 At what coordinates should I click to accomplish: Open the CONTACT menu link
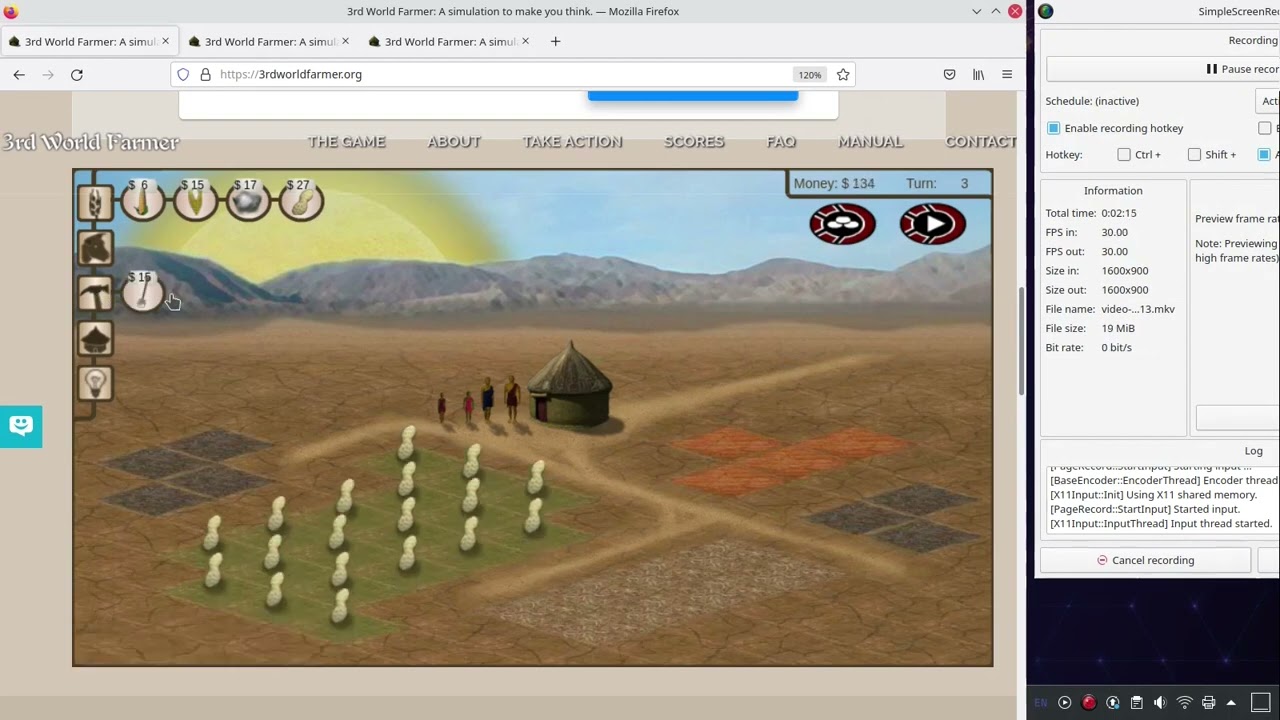tap(980, 141)
